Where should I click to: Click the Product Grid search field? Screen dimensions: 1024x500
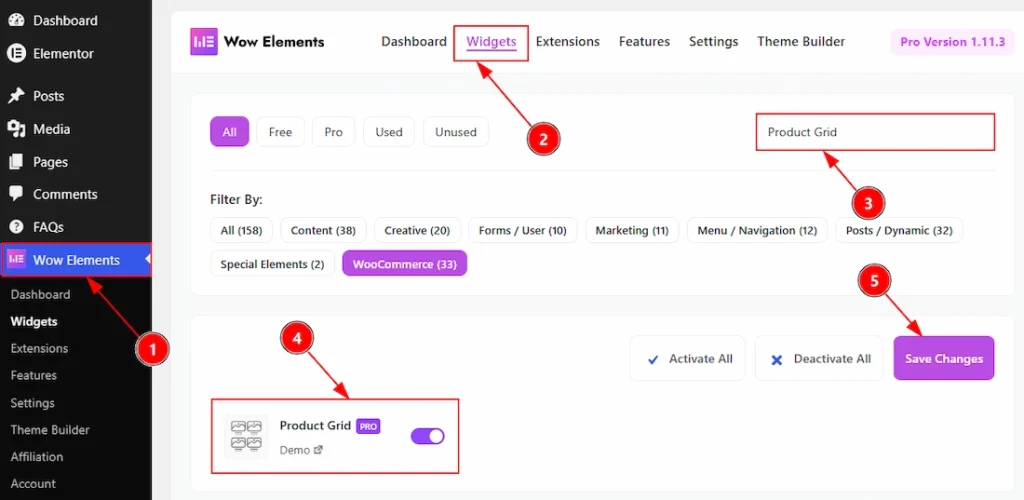pyautogui.click(x=875, y=132)
